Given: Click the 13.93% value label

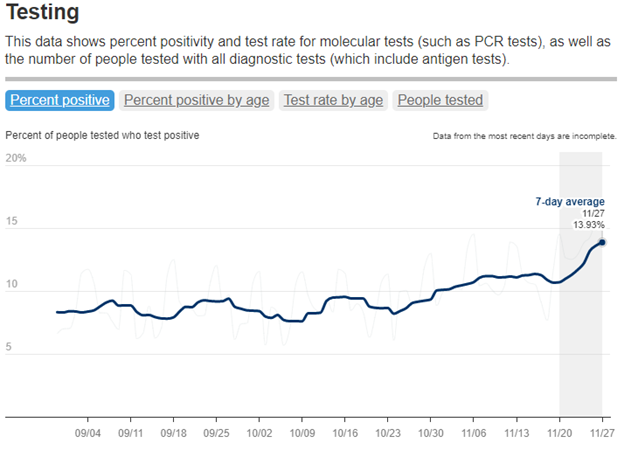Looking at the screenshot, I should pos(589,224).
